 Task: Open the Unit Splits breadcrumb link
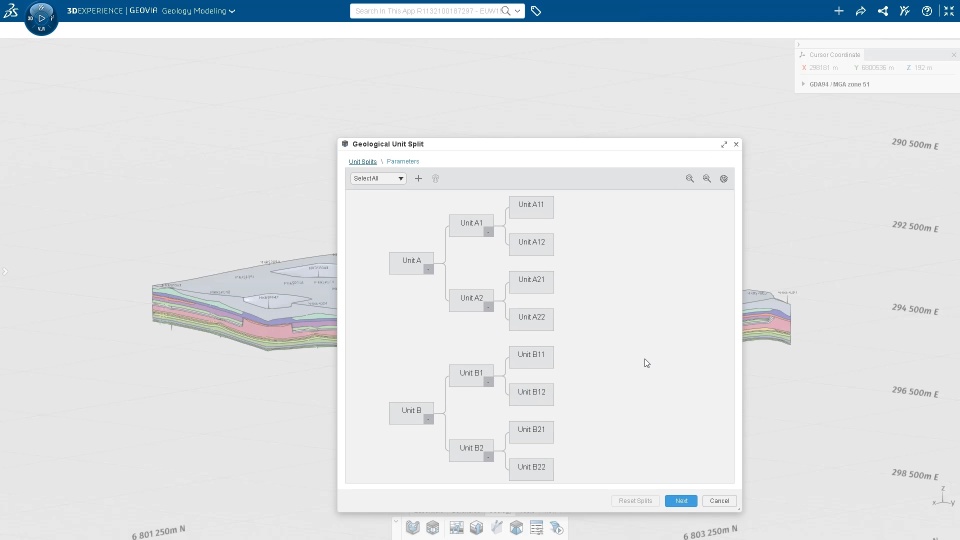point(362,162)
